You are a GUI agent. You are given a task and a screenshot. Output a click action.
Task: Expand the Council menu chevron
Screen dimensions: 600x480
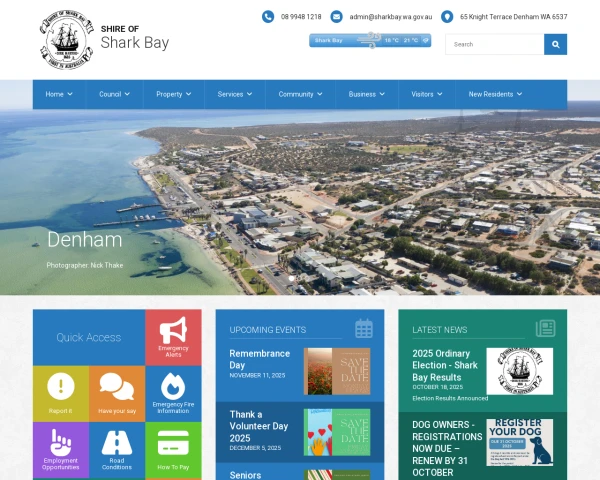click(127, 94)
